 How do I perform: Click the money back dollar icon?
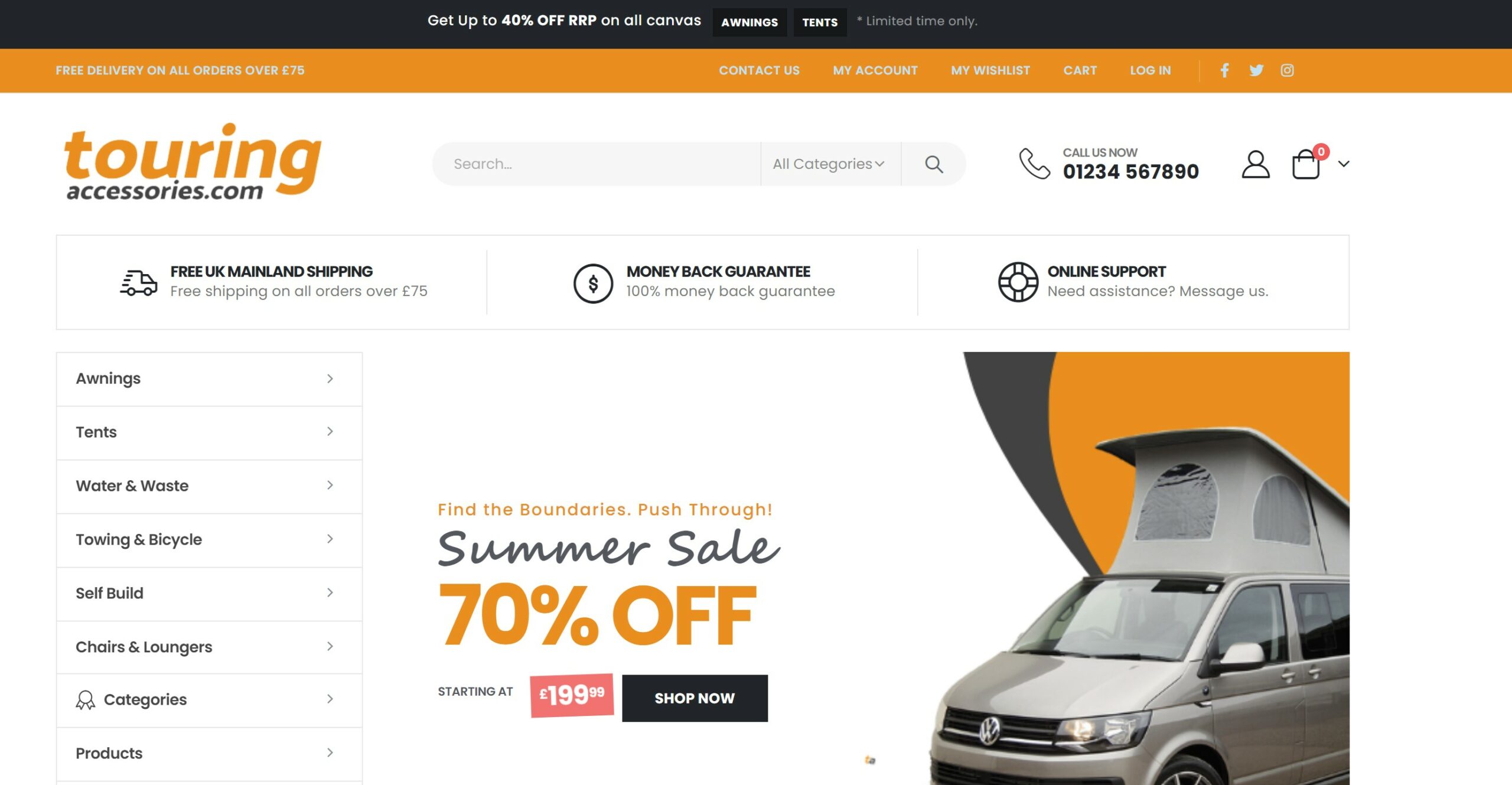(593, 283)
